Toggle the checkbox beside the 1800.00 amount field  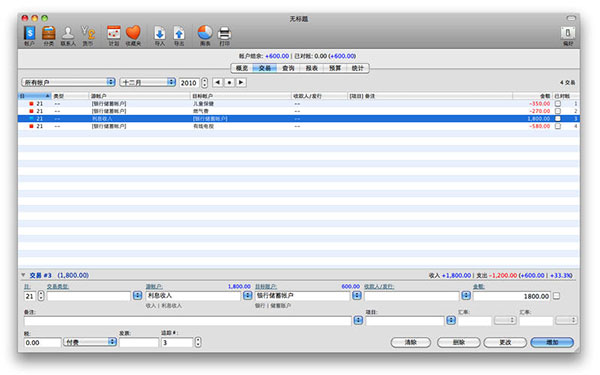click(557, 296)
